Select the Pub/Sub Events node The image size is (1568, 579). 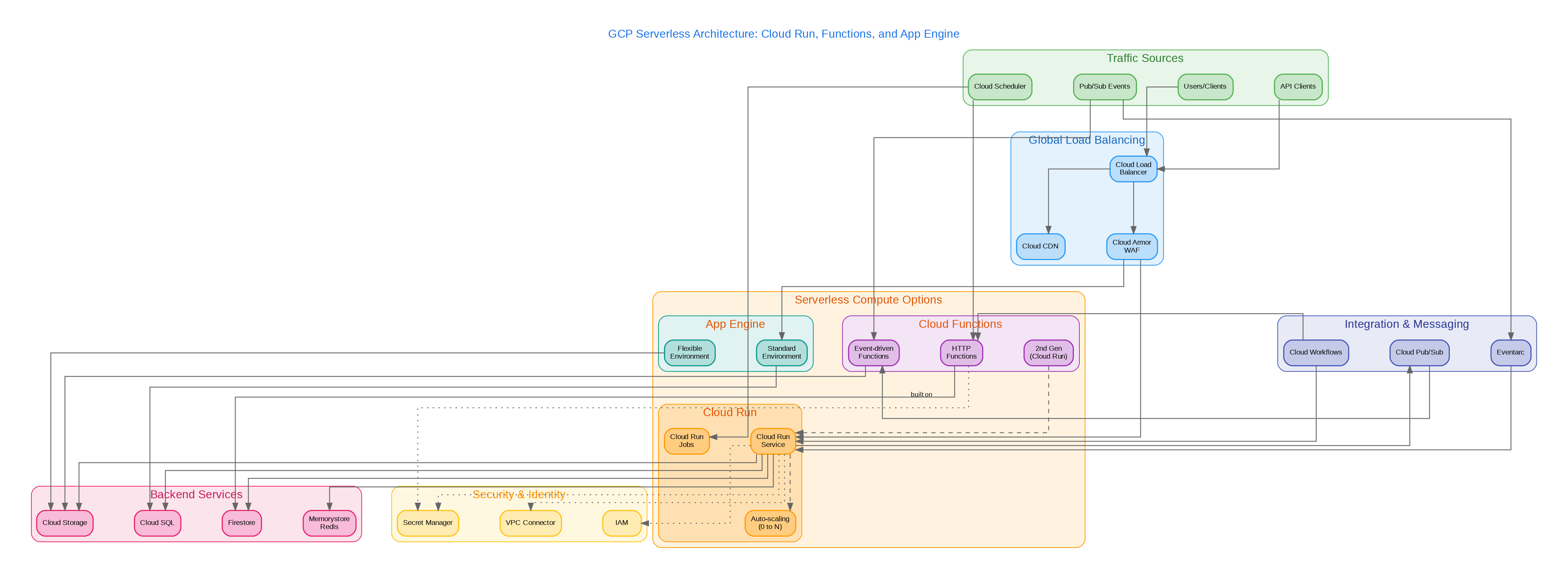pos(1104,86)
